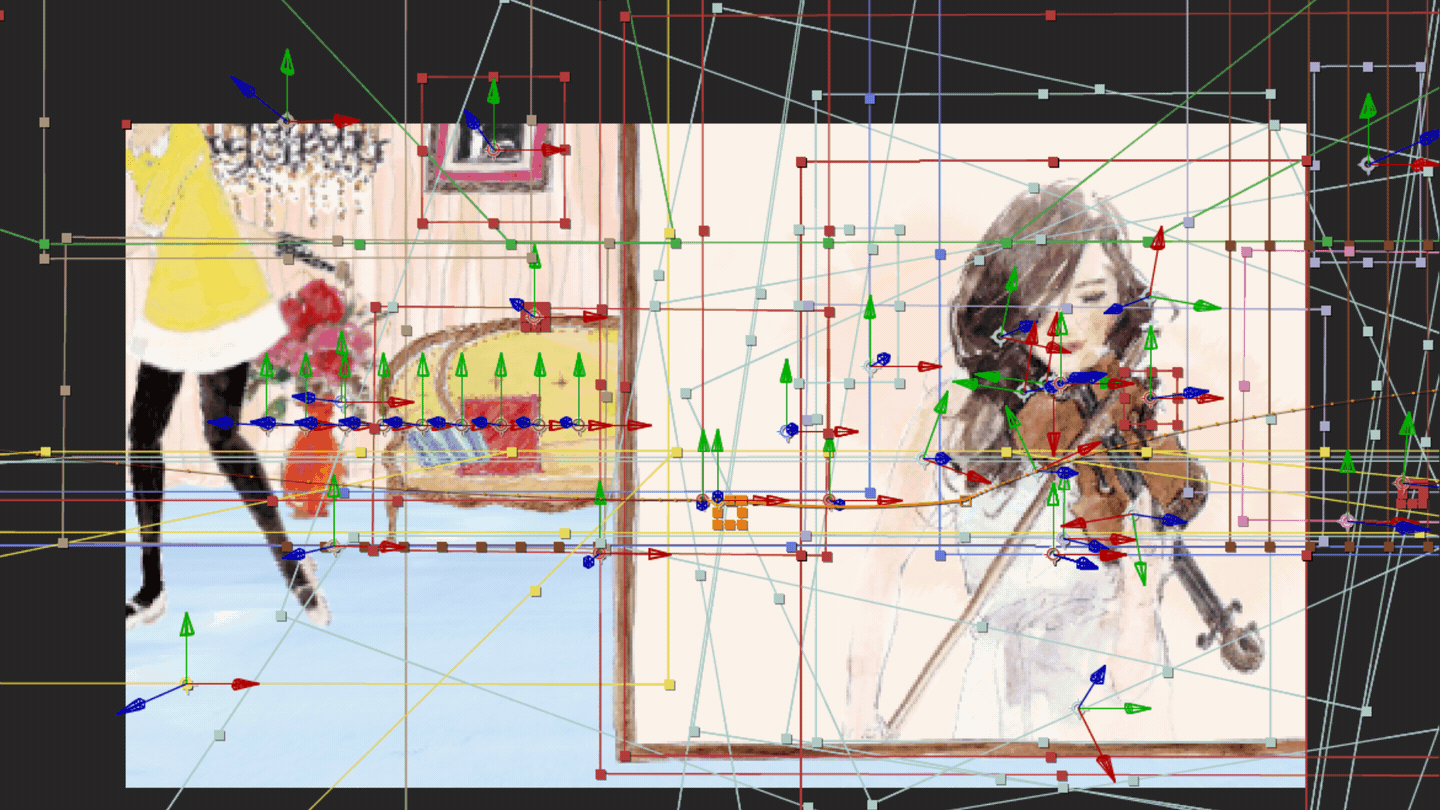
Task: Grab red X-axis arrow on the framed wall picture
Action: [x=553, y=150]
